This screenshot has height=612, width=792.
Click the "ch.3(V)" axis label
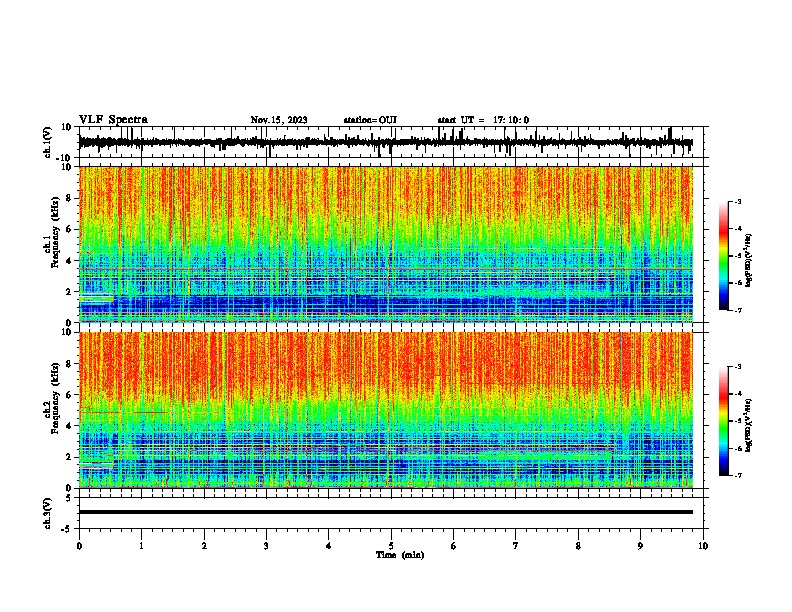[x=47, y=513]
